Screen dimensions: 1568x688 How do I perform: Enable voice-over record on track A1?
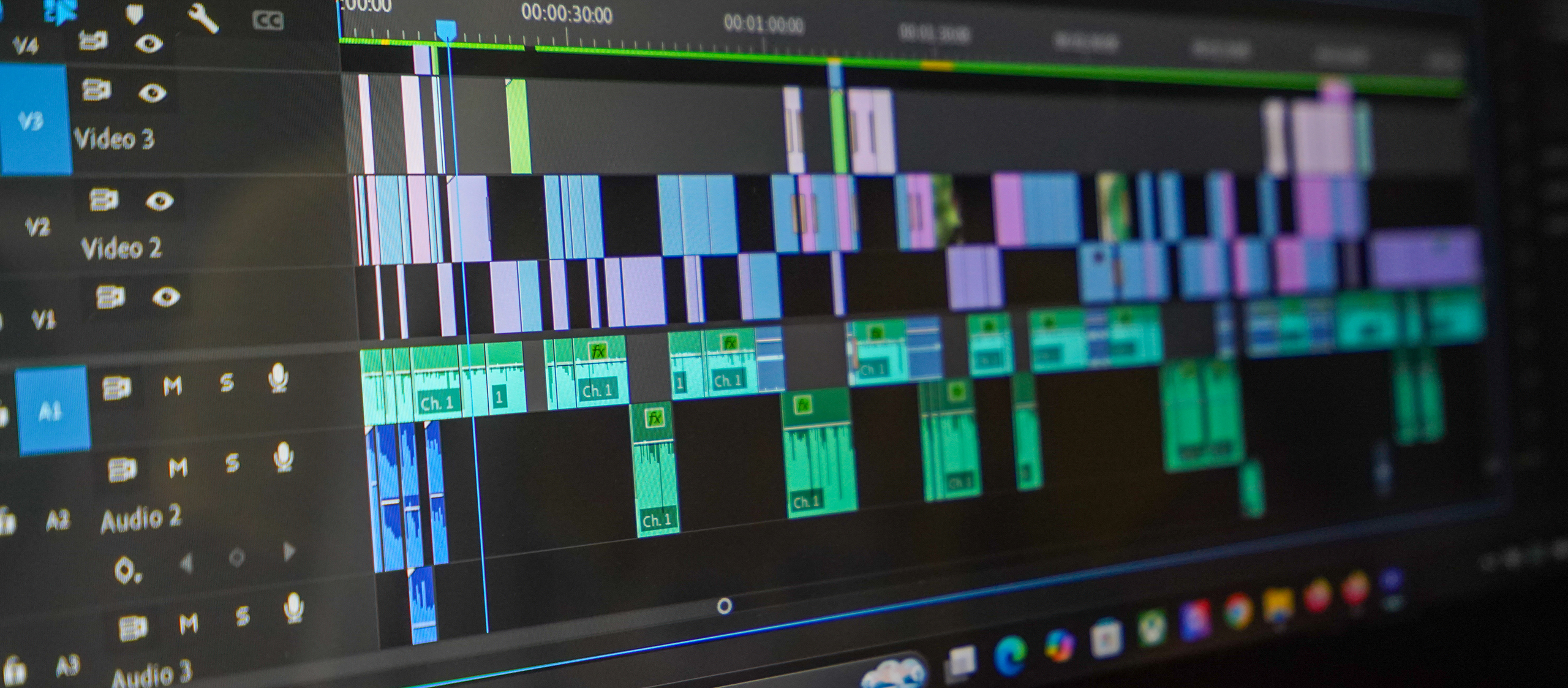(278, 378)
